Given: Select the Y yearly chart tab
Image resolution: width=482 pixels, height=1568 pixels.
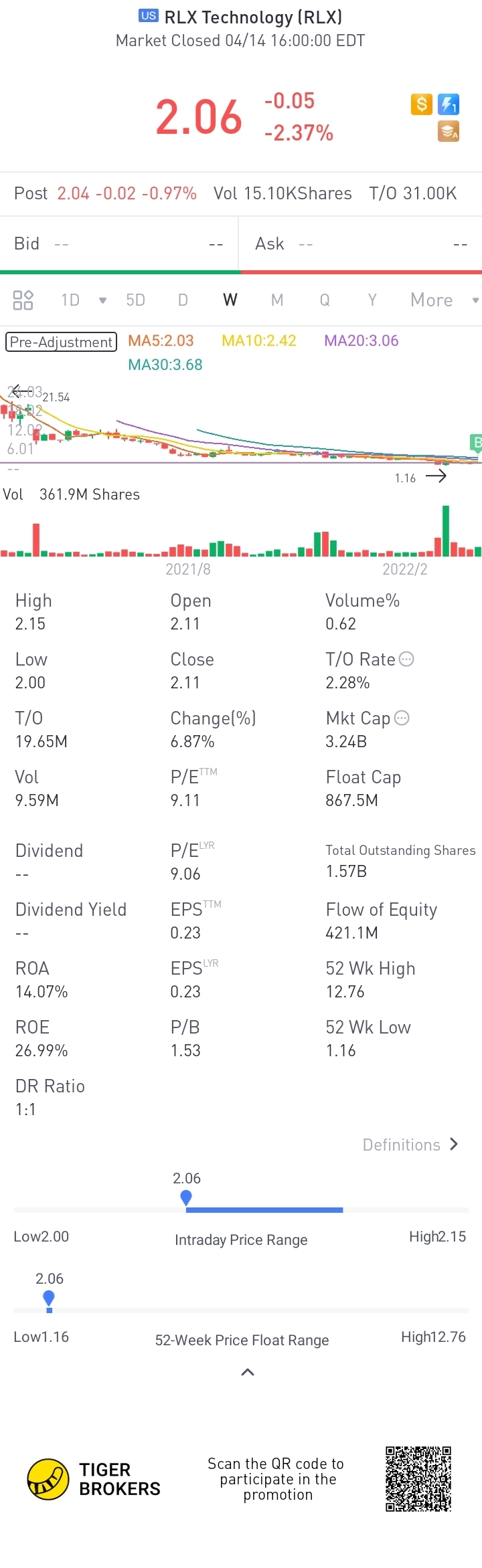Looking at the screenshot, I should [x=372, y=300].
